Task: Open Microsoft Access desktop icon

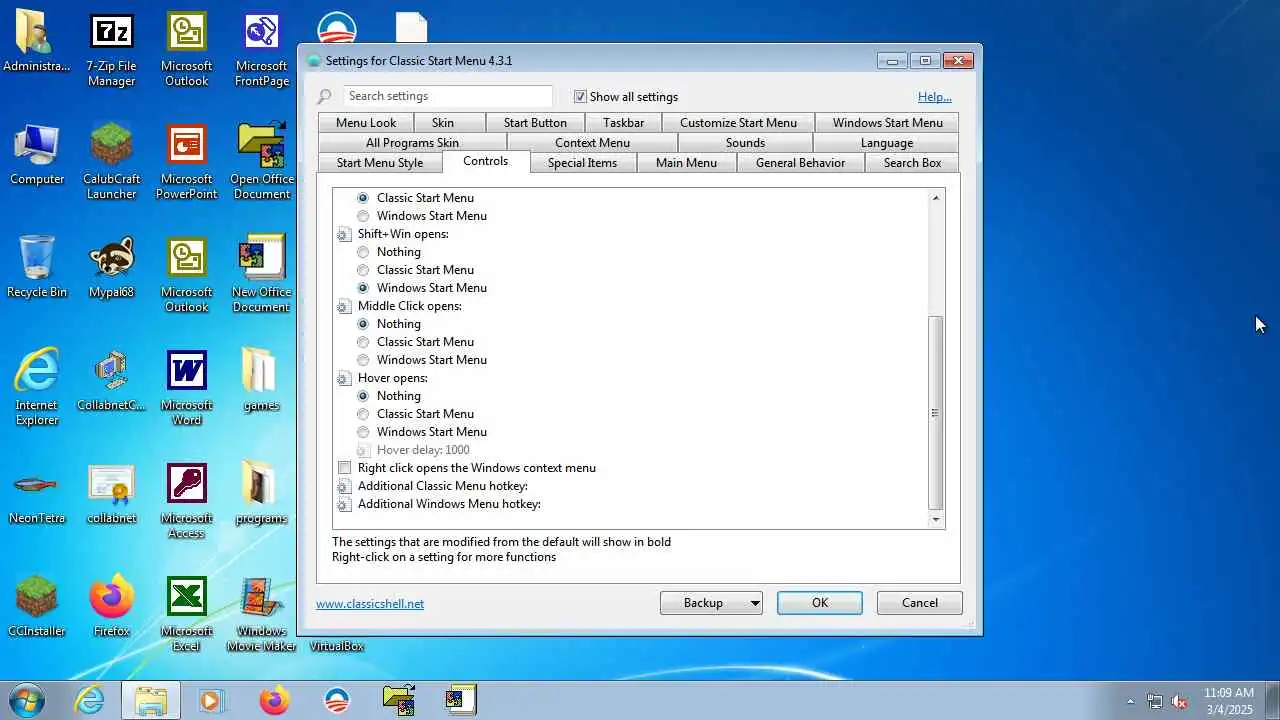Action: (x=186, y=501)
